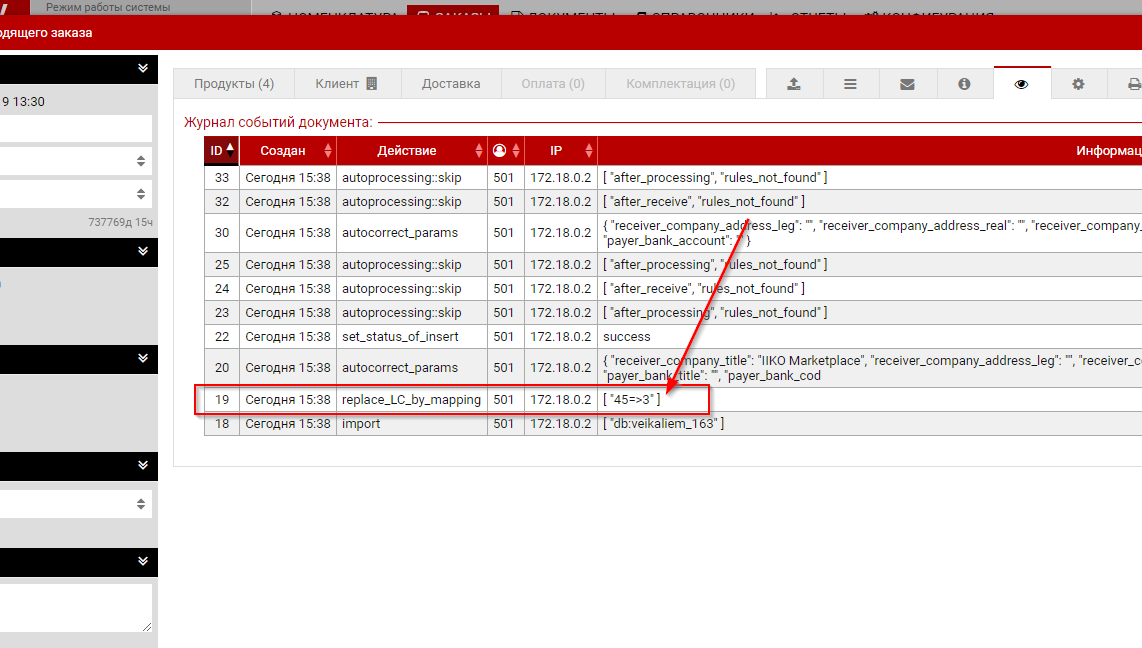The width and height of the screenshot is (1142, 648).
Task: Open the info circle tab
Action: (964, 84)
